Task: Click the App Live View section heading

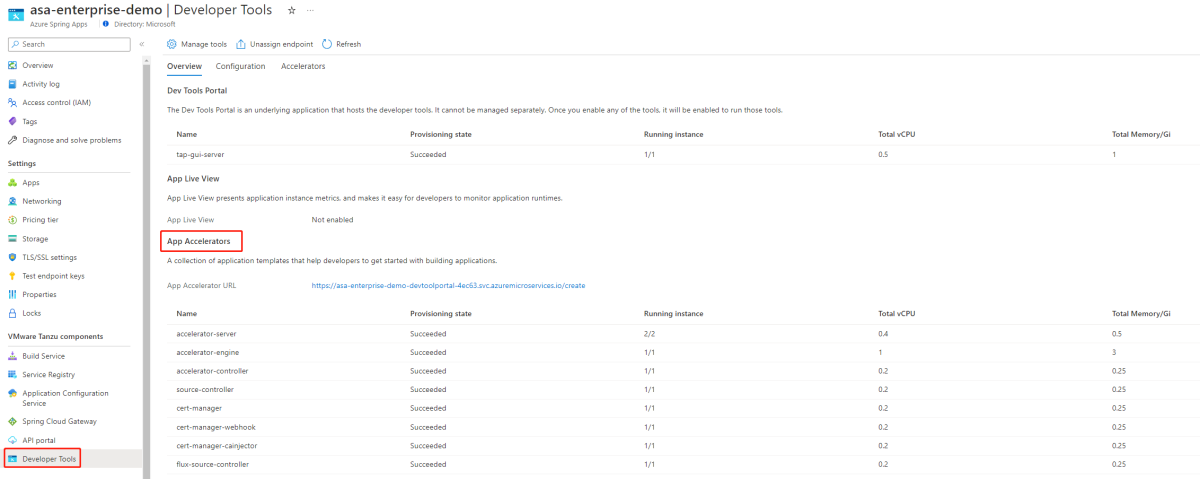Action: [193, 178]
